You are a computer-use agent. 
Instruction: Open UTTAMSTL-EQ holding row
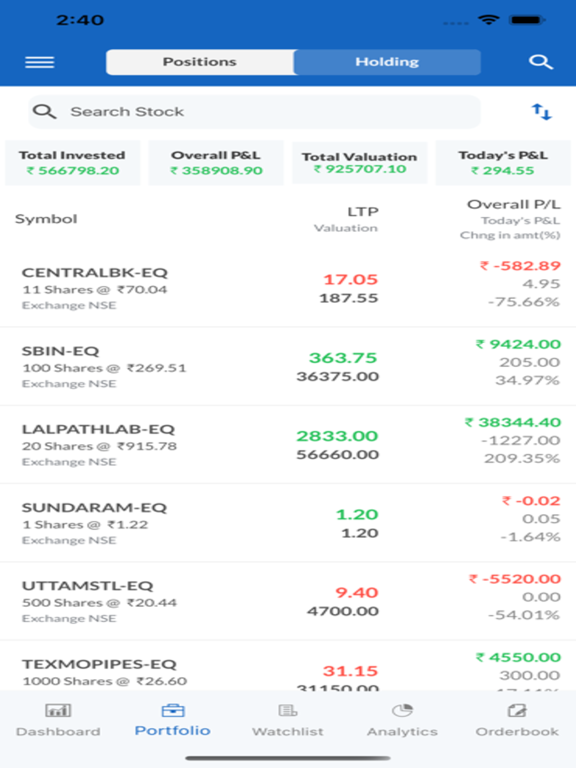point(288,601)
